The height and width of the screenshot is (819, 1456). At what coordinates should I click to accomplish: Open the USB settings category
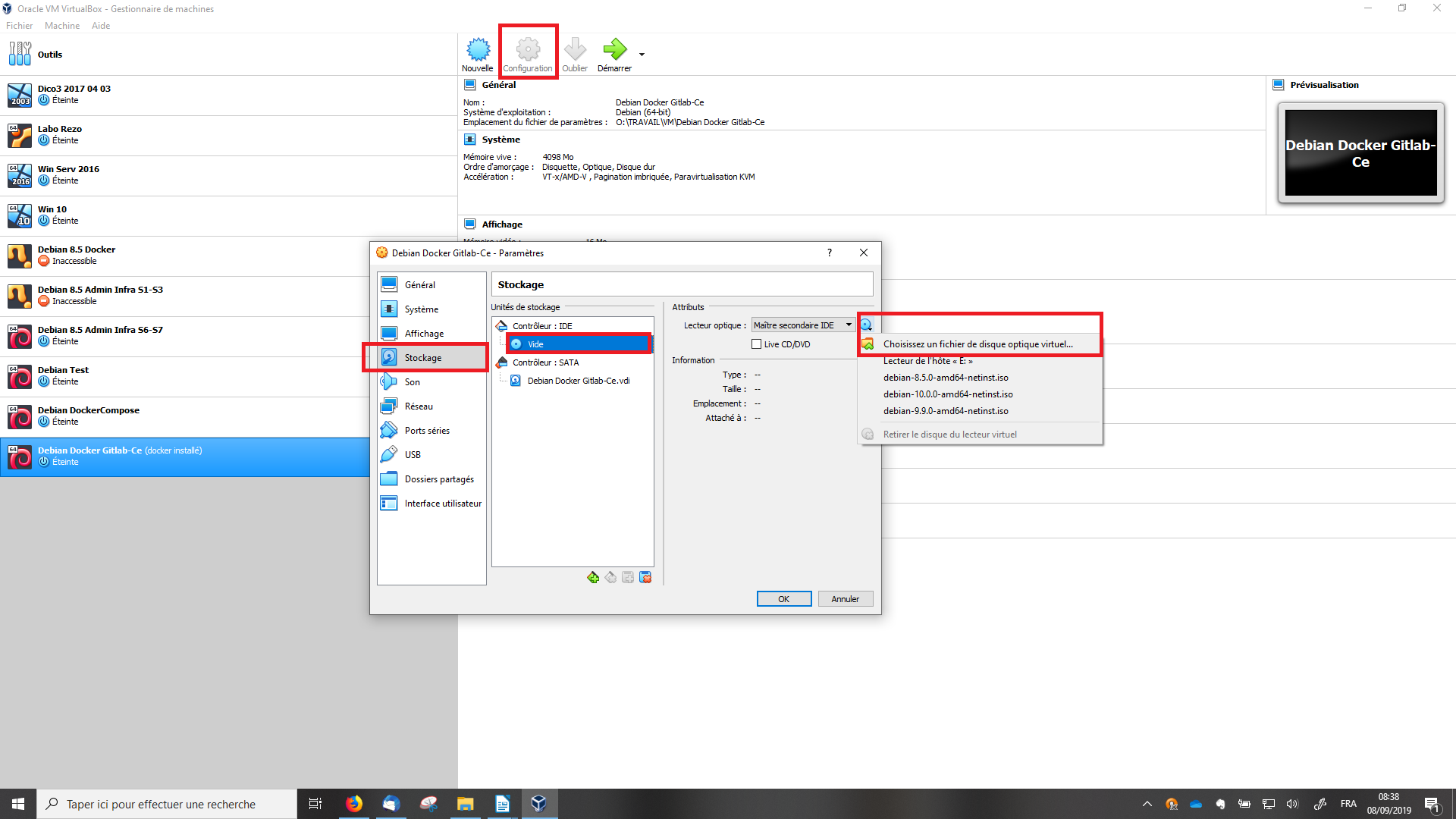pos(431,454)
